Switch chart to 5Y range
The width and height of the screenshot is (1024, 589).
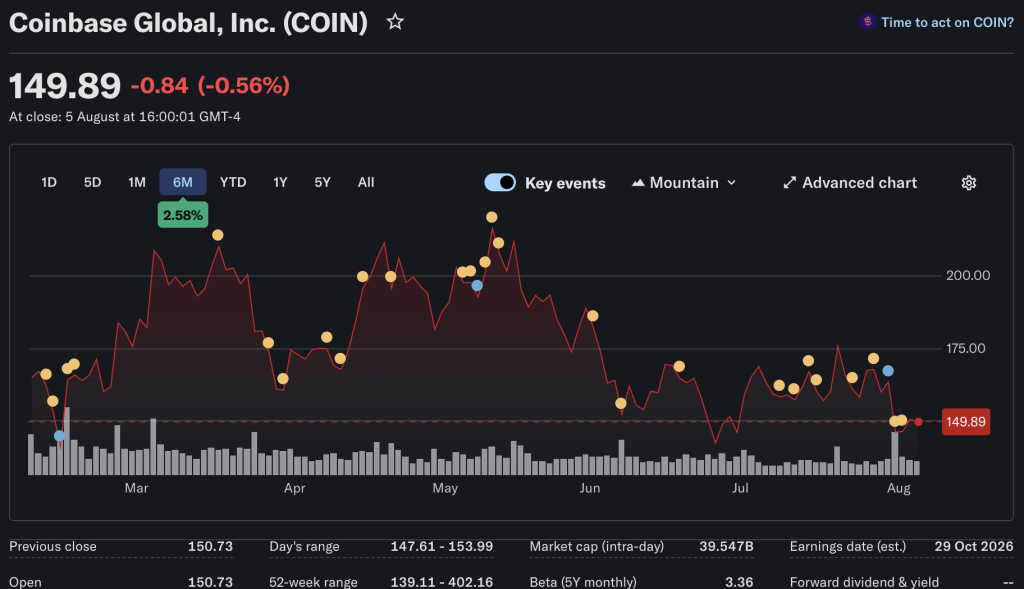pos(323,182)
